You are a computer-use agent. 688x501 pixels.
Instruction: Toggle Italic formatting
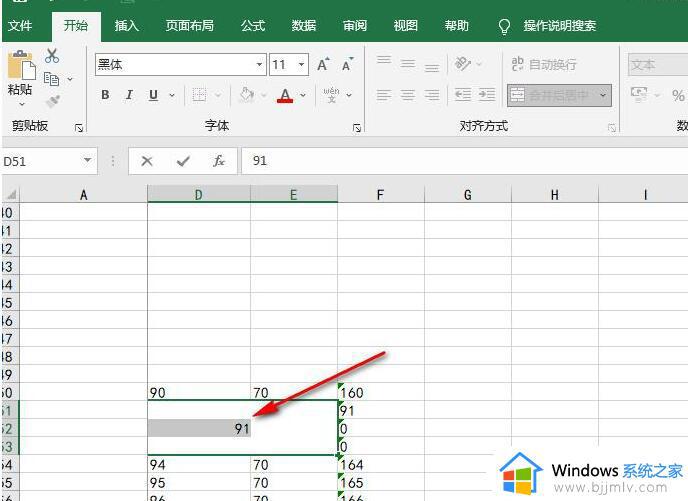[x=129, y=95]
